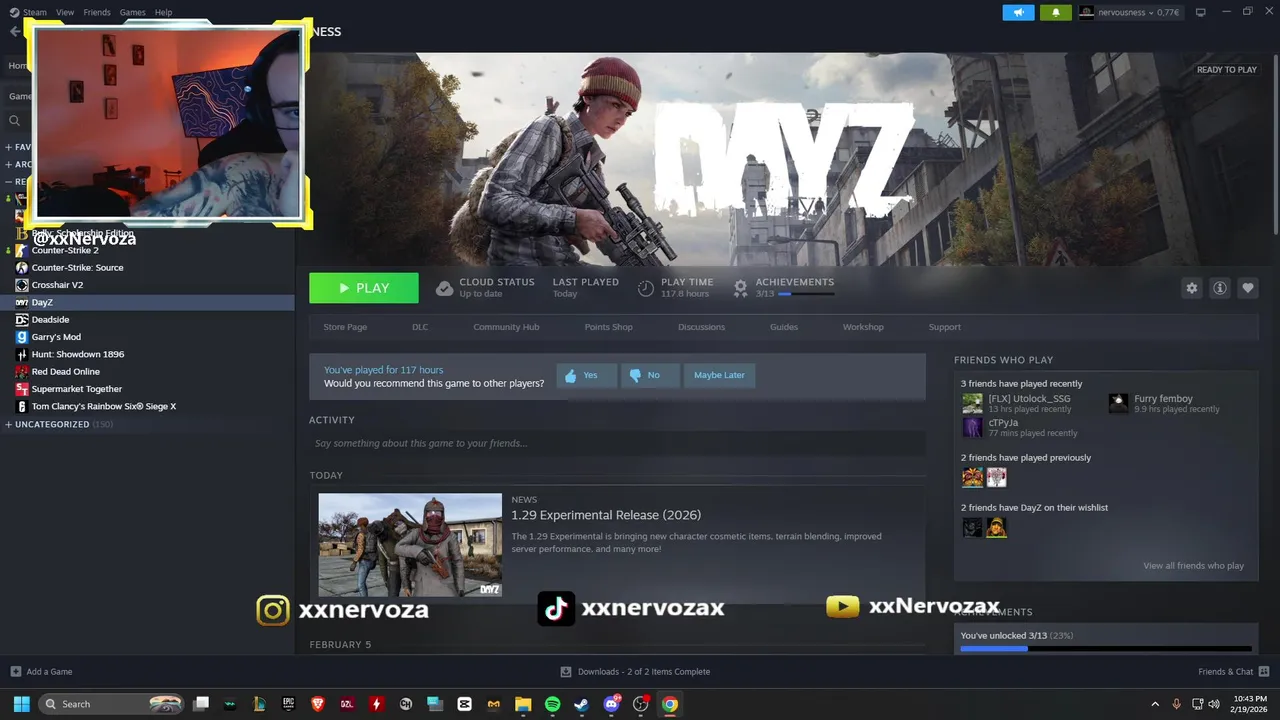Open the Workshop tab
Image resolution: width=1280 pixels, height=720 pixels.
(863, 327)
